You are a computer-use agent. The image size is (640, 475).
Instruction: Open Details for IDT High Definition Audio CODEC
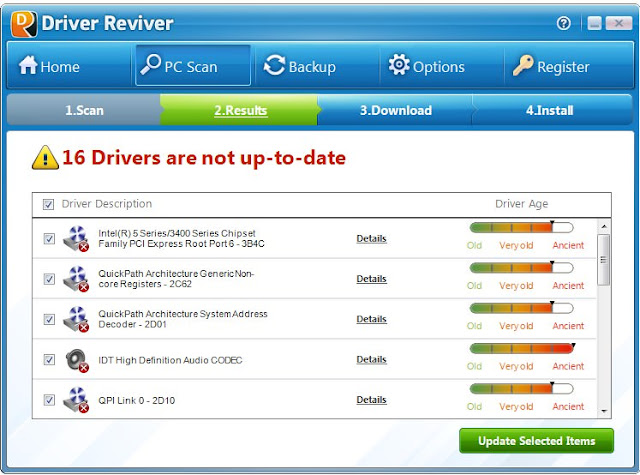[x=371, y=360]
